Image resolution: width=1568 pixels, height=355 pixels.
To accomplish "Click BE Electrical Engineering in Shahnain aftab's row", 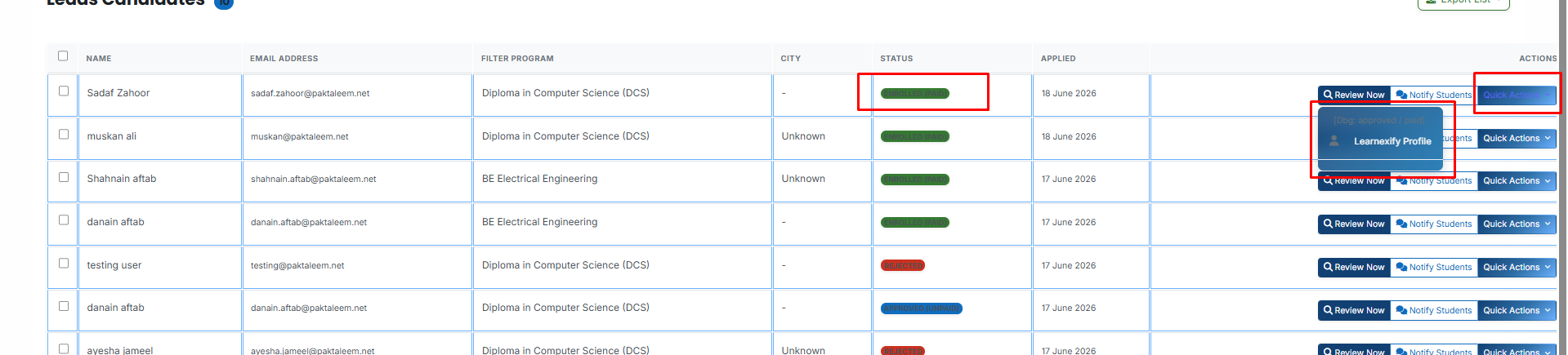I will point(539,179).
